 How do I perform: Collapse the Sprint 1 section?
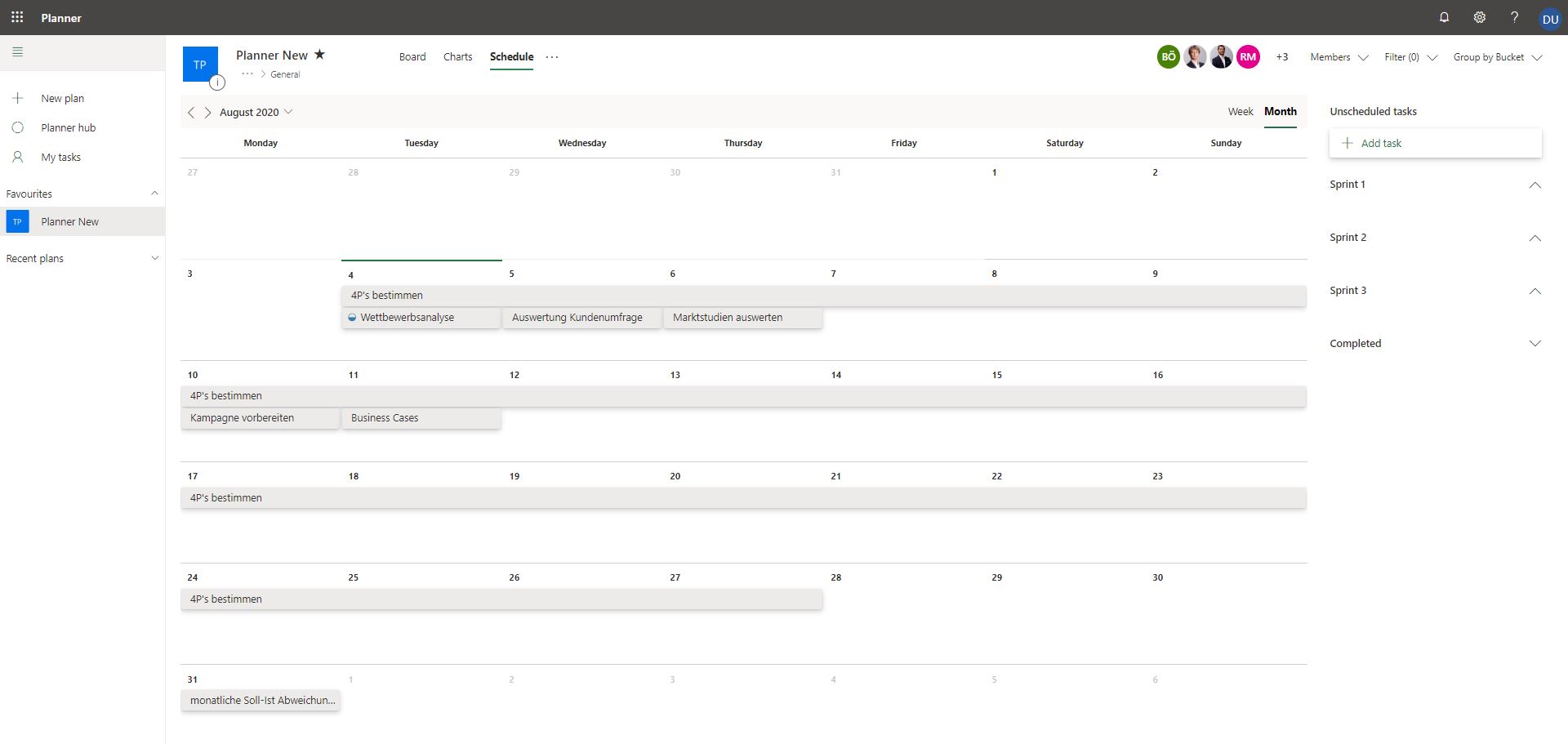pyautogui.click(x=1535, y=185)
